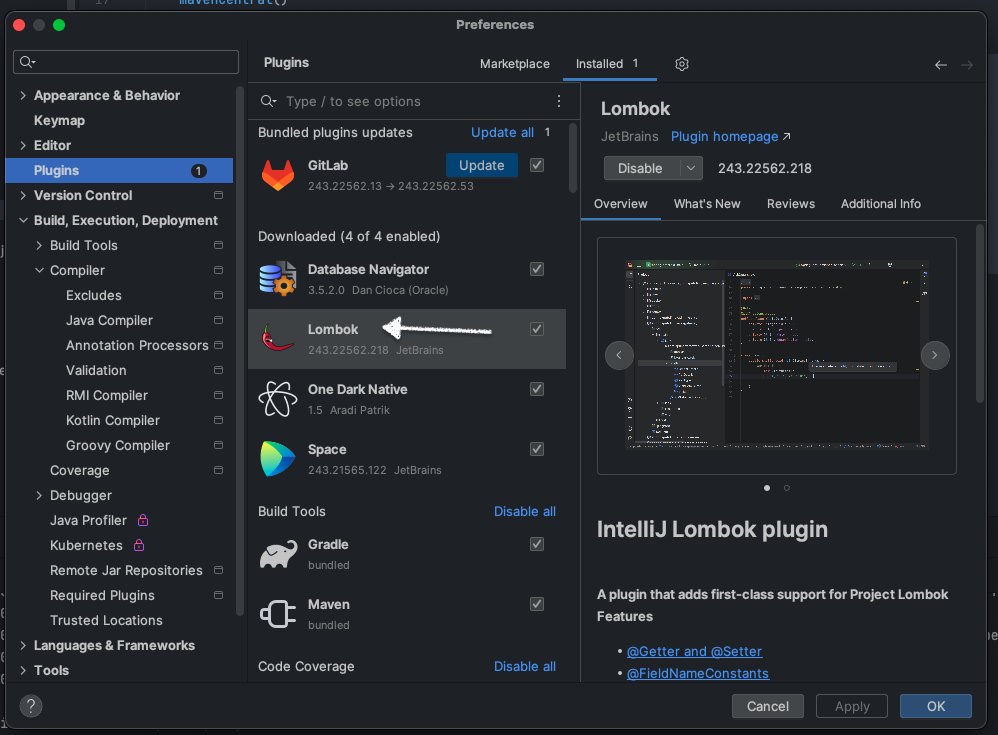
Task: Click project-level icon next to Kotlin Compiler
Action: tap(218, 420)
